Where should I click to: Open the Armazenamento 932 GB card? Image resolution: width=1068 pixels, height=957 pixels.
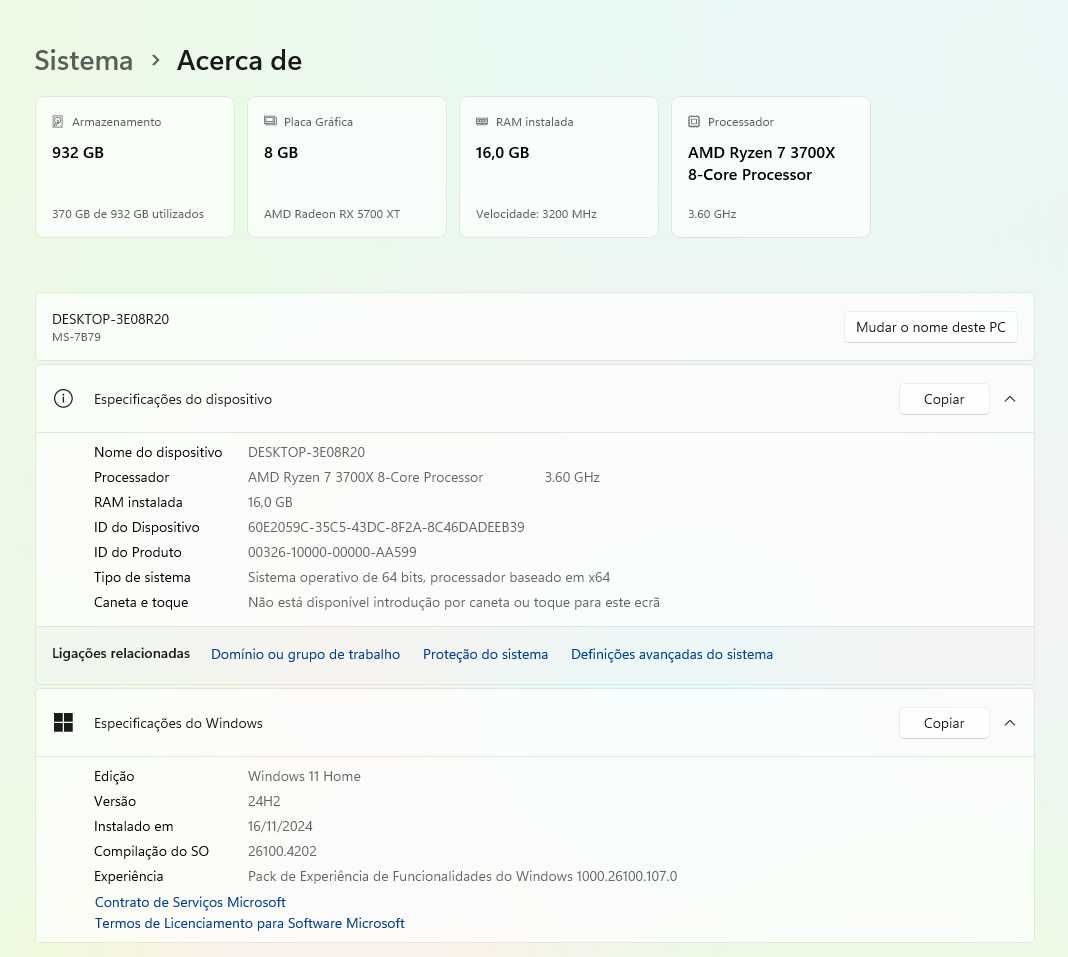(x=135, y=167)
